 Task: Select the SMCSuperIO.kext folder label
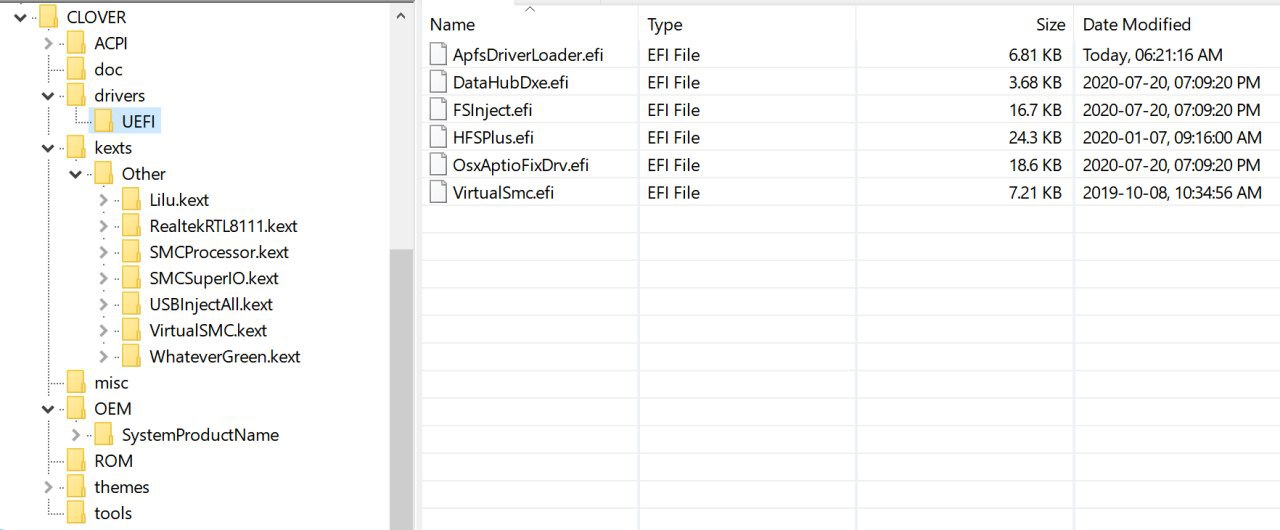coord(214,278)
